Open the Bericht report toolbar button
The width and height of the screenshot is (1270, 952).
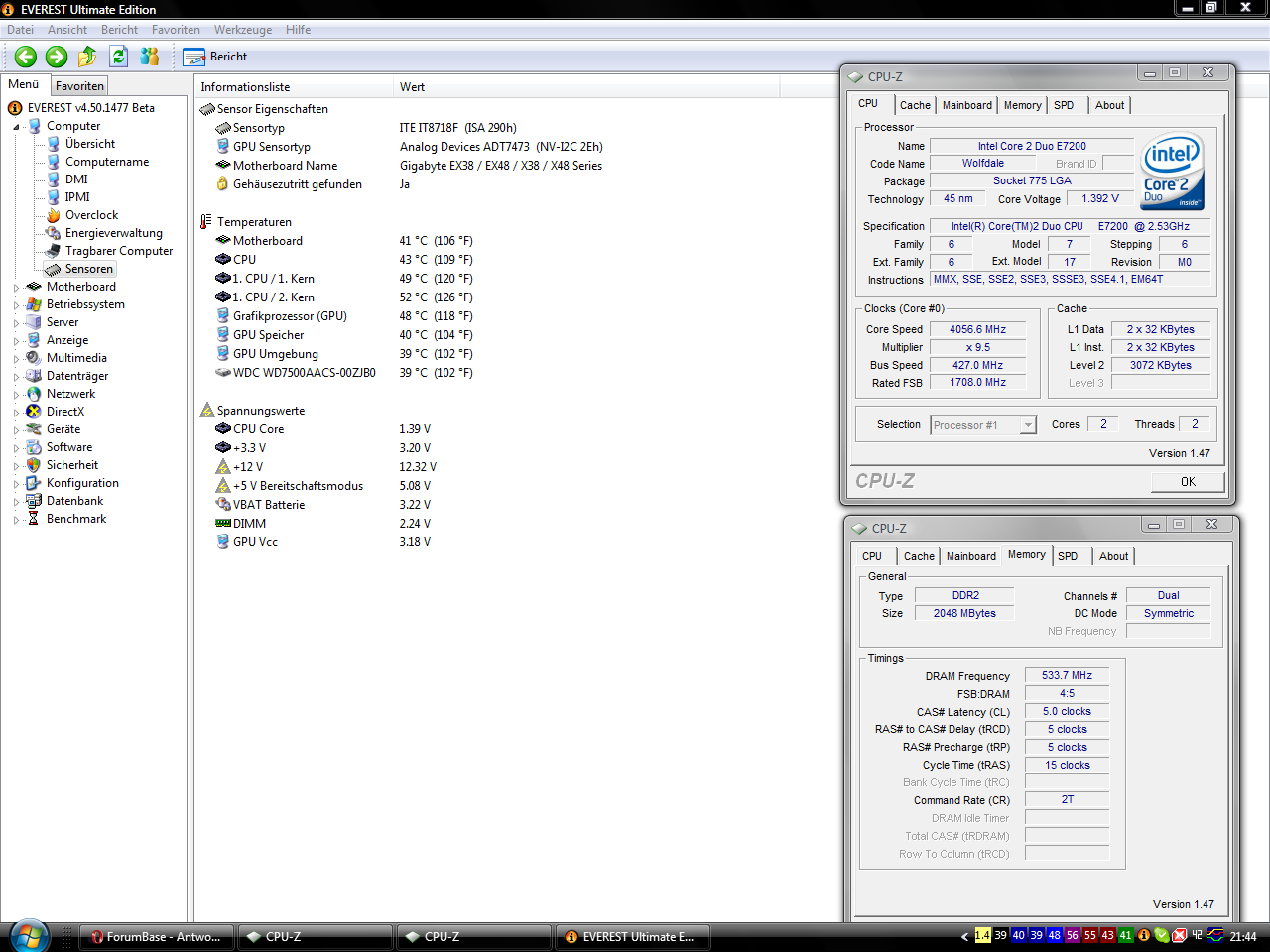(215, 57)
